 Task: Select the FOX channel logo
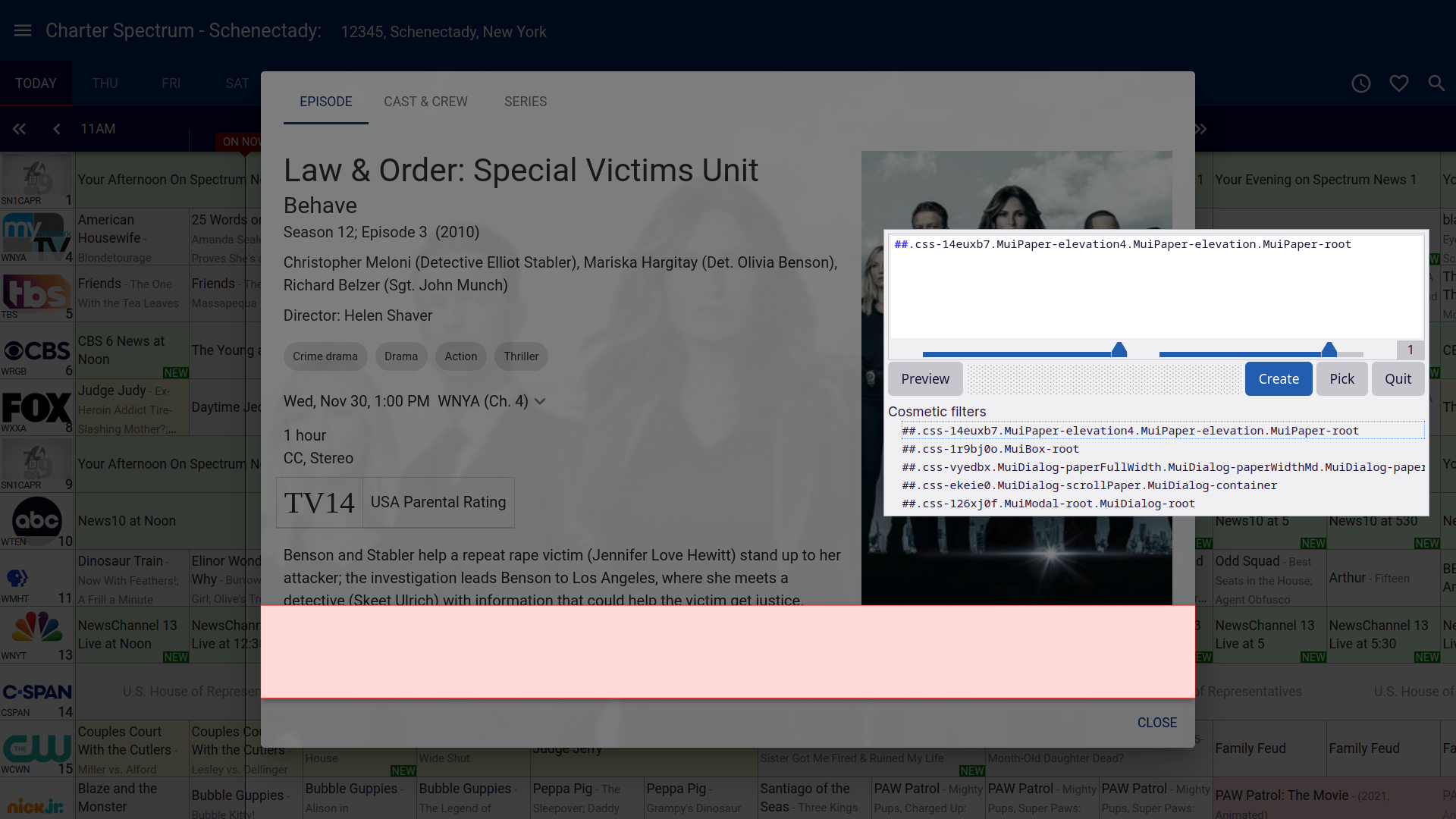(x=36, y=408)
